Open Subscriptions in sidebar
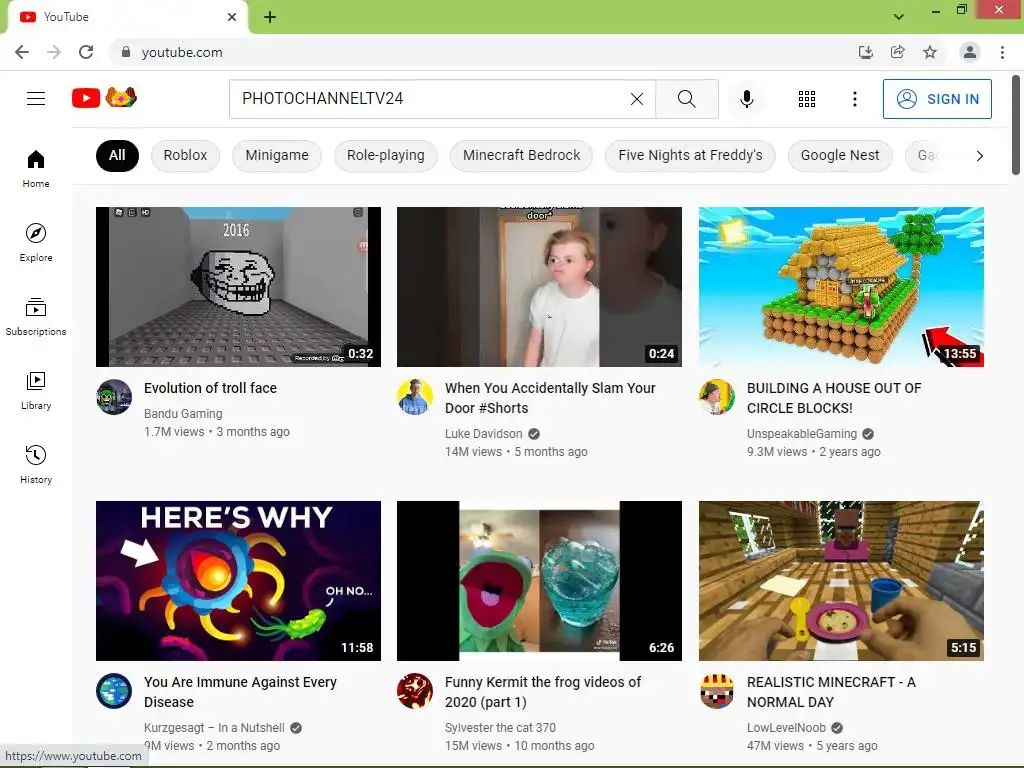Viewport: 1024px width, 768px height. [36, 316]
